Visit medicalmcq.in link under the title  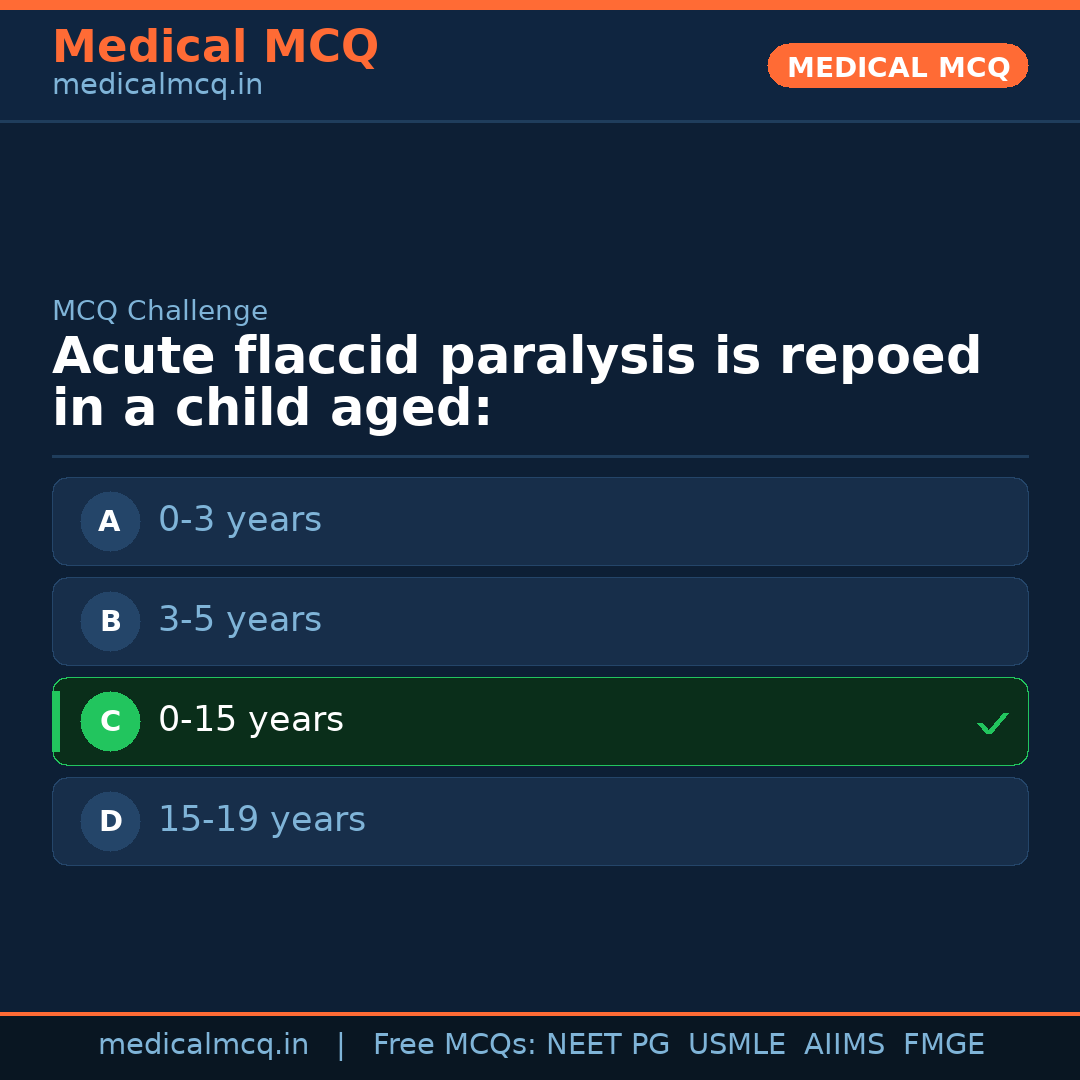157,86
